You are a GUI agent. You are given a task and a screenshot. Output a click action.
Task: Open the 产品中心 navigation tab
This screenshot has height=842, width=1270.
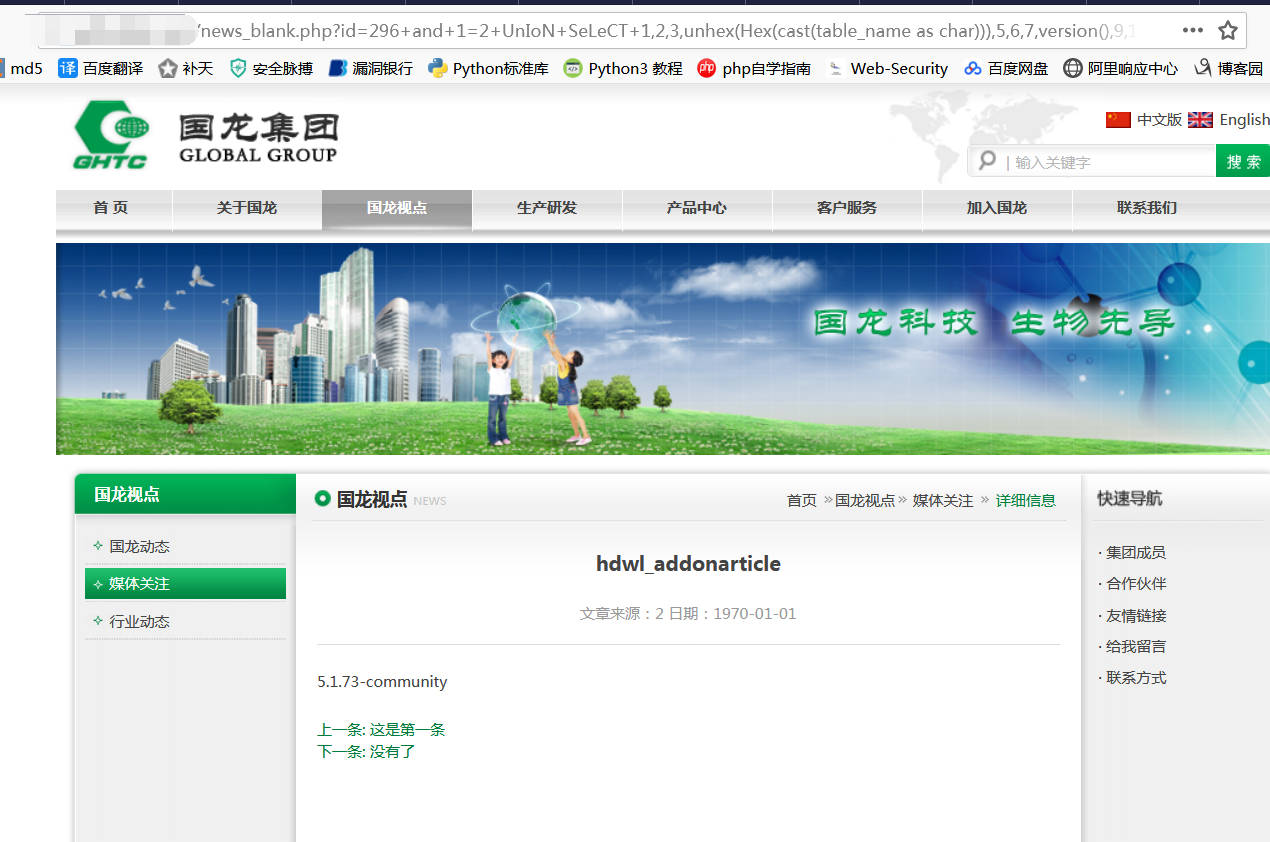(x=697, y=208)
